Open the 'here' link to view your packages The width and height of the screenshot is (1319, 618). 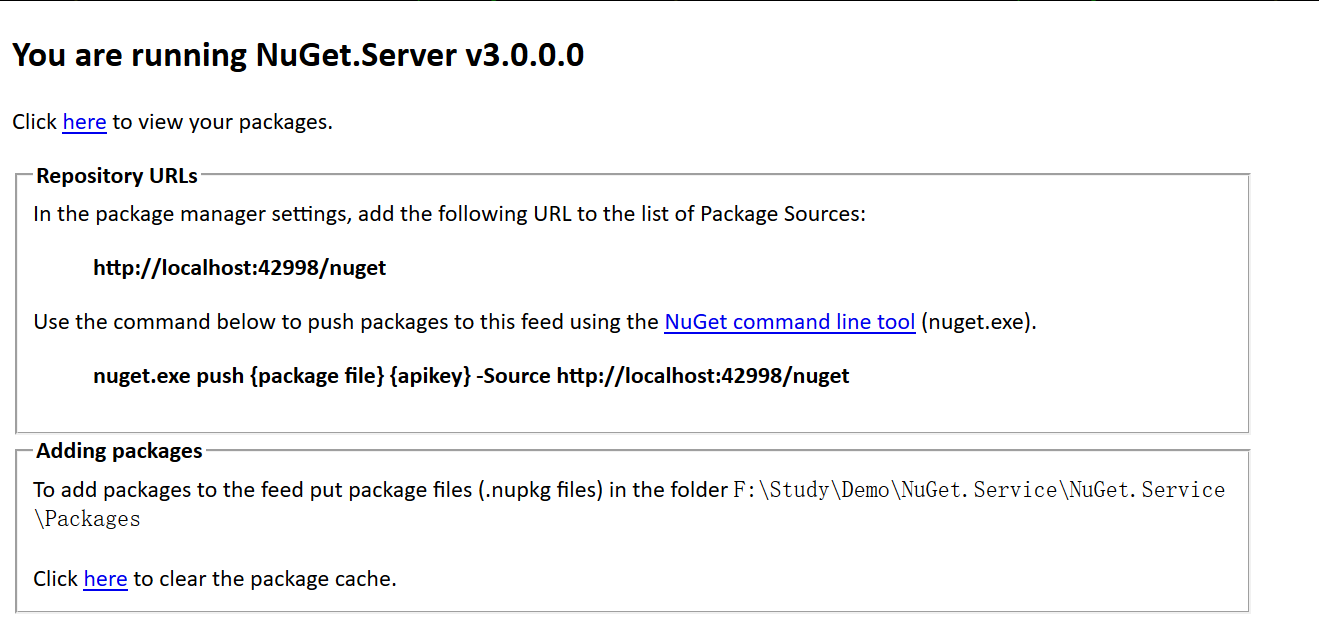84,122
